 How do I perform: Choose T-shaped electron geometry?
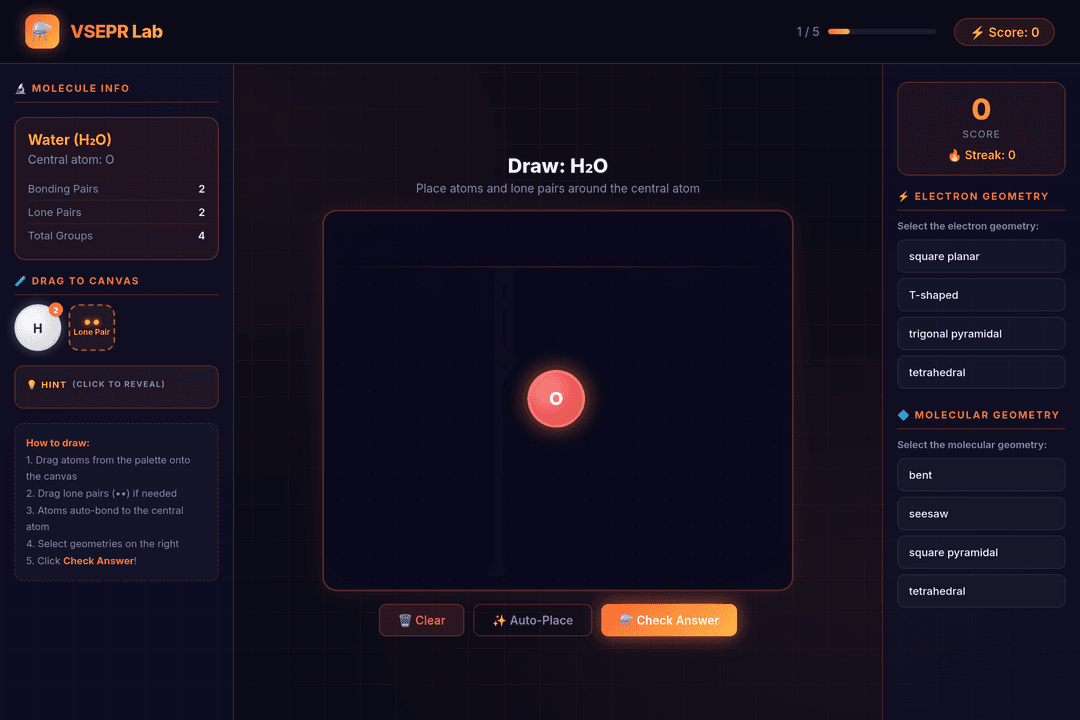[981, 295]
